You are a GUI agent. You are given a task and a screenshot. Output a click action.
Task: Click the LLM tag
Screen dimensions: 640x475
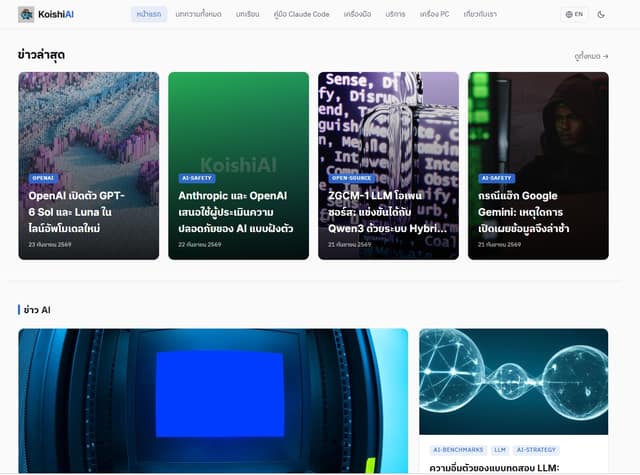coord(500,450)
